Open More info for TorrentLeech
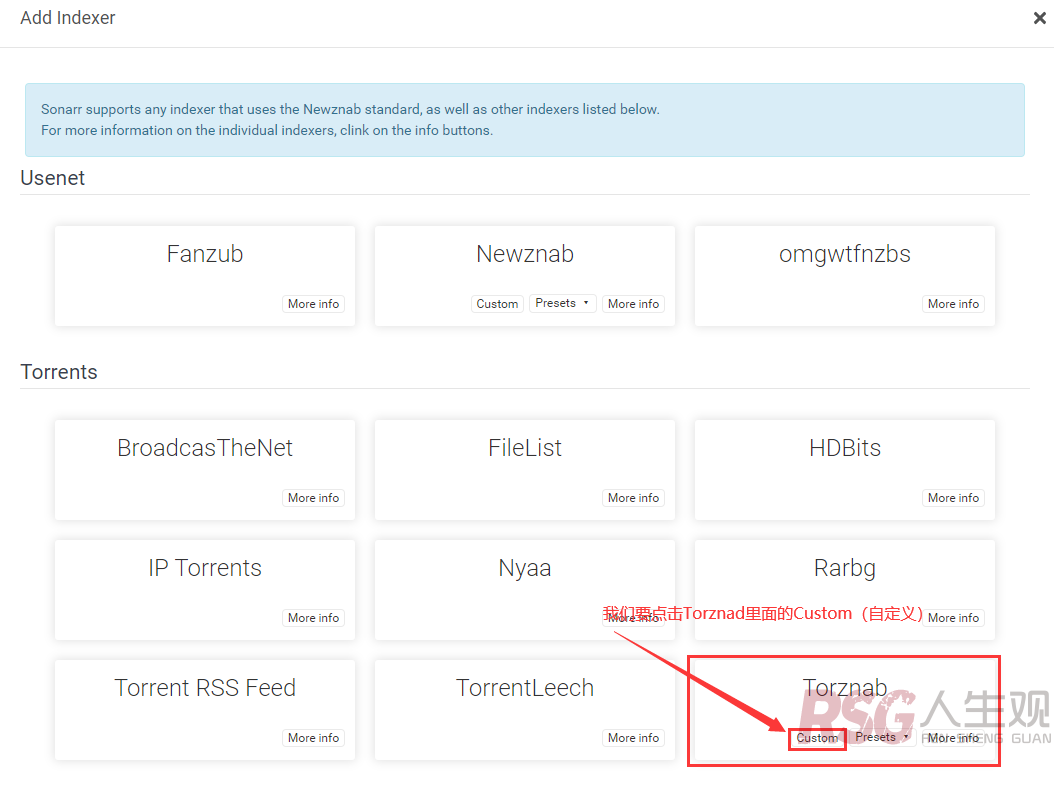The image size is (1054, 789). (633, 738)
